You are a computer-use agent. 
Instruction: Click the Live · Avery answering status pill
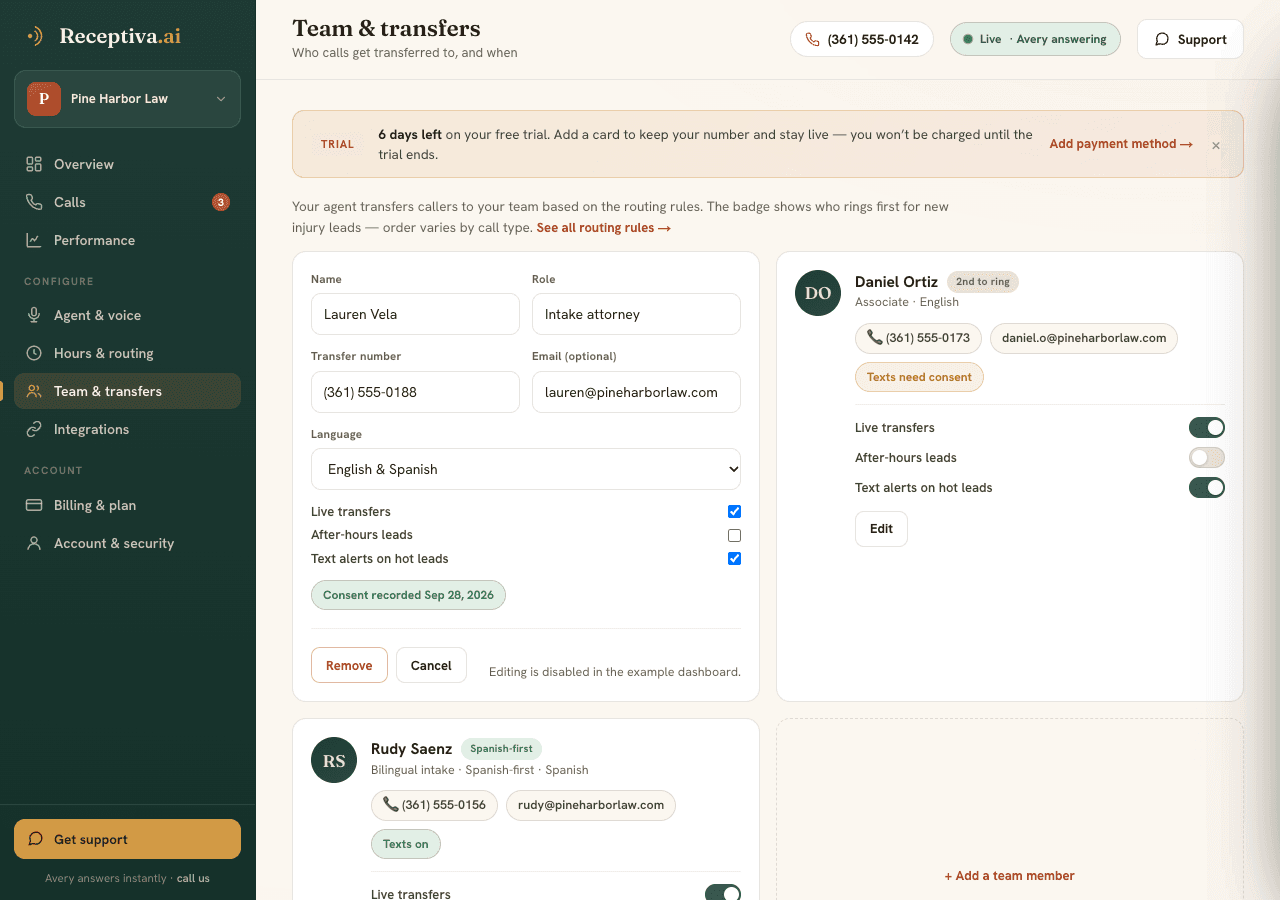(x=1035, y=39)
